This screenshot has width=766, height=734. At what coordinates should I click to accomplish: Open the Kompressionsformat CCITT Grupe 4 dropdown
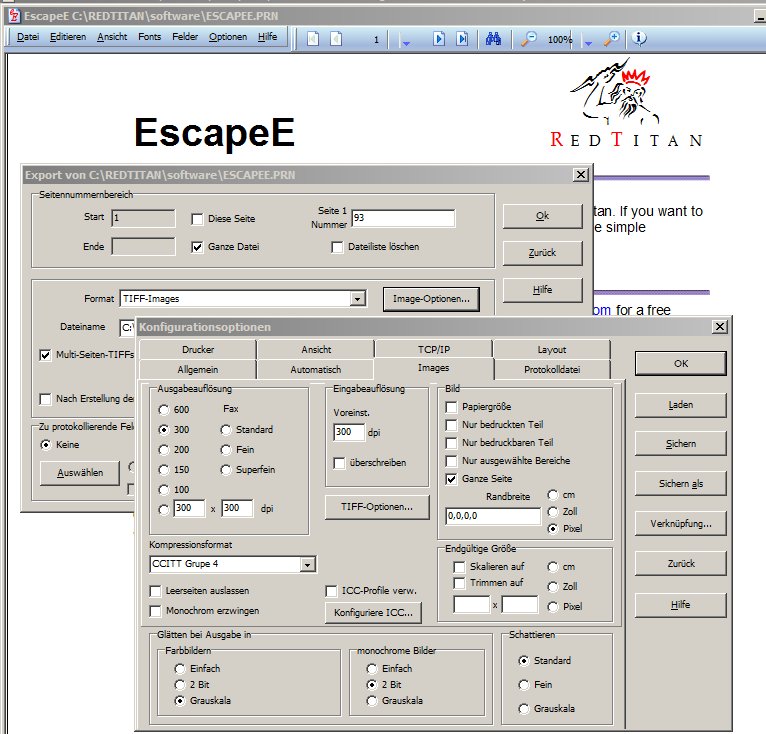coord(307,564)
